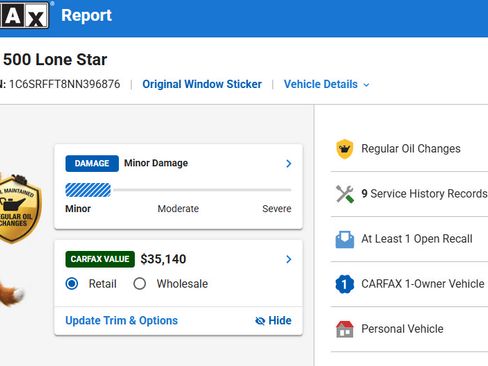488x366 pixels.
Task: Click the Minor severity label
Action: pos(78,209)
